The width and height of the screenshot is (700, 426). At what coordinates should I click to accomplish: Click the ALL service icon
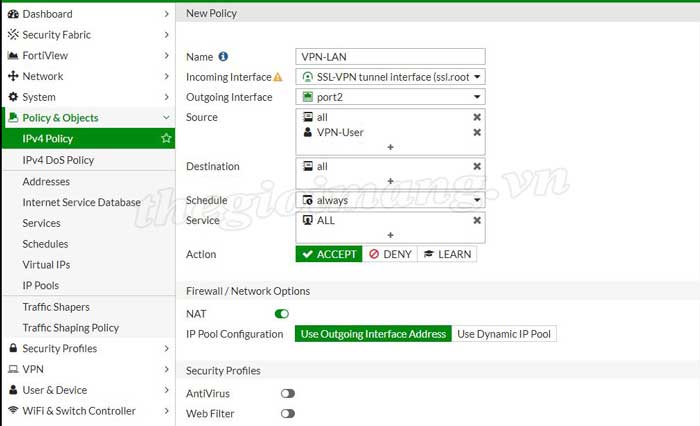coord(308,220)
